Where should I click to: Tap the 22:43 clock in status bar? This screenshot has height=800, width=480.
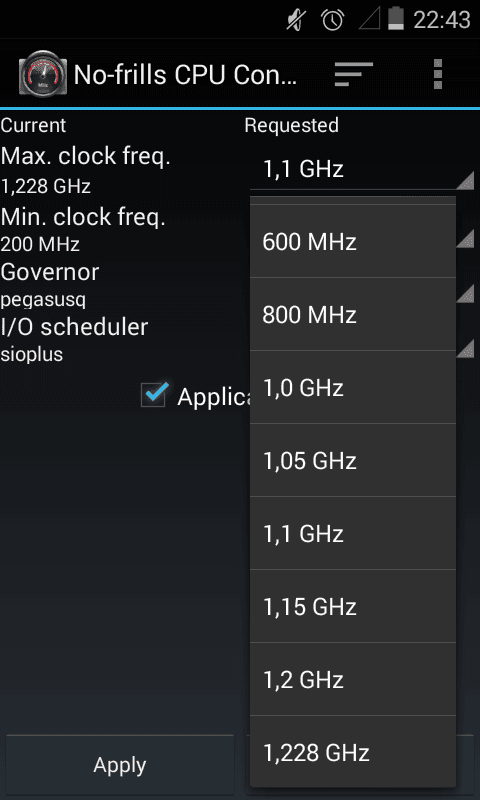pos(441,20)
